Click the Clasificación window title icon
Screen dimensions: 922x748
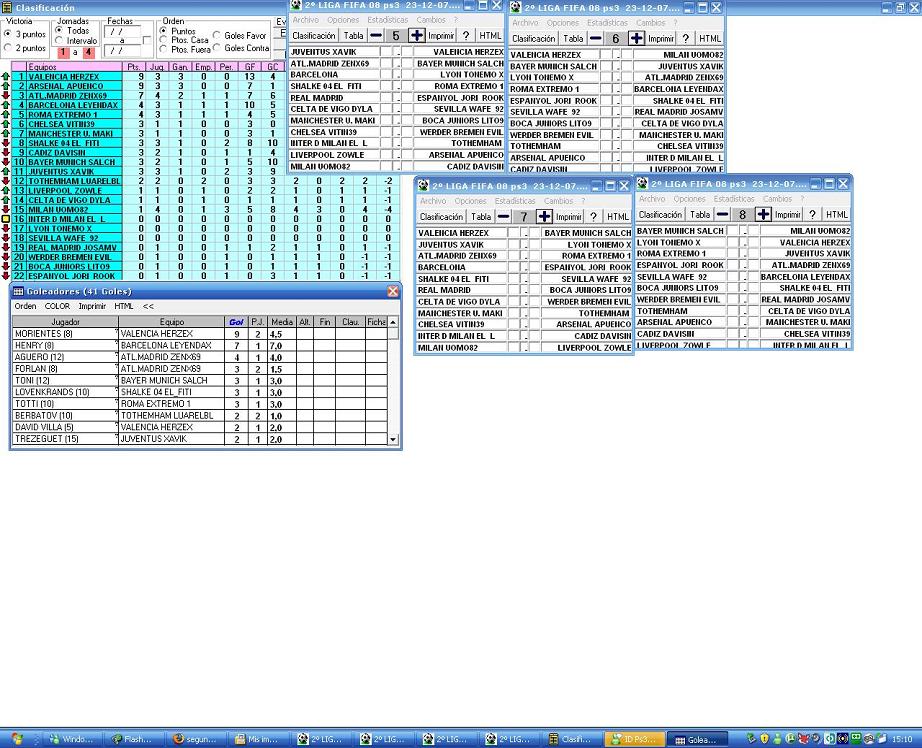(x=7, y=8)
